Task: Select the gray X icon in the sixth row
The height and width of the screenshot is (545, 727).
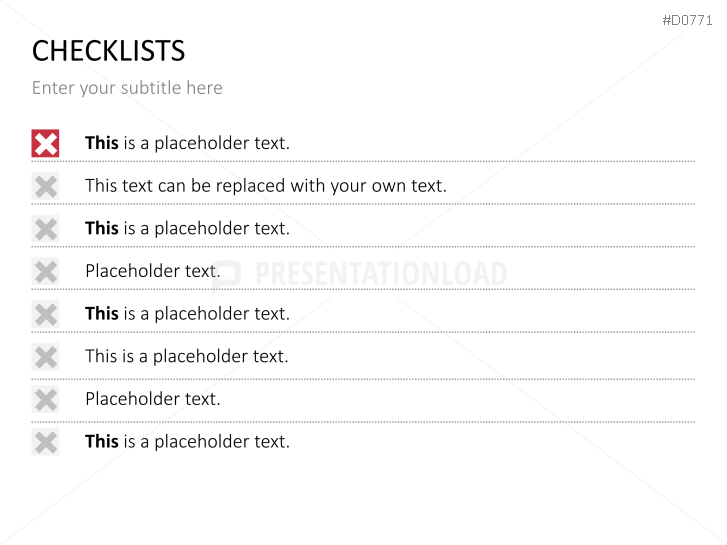Action: click(x=45, y=357)
